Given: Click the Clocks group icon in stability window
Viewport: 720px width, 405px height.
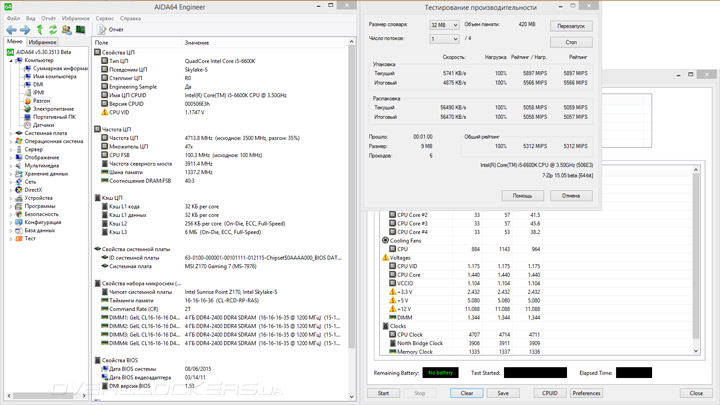Looking at the screenshot, I should tap(385, 326).
